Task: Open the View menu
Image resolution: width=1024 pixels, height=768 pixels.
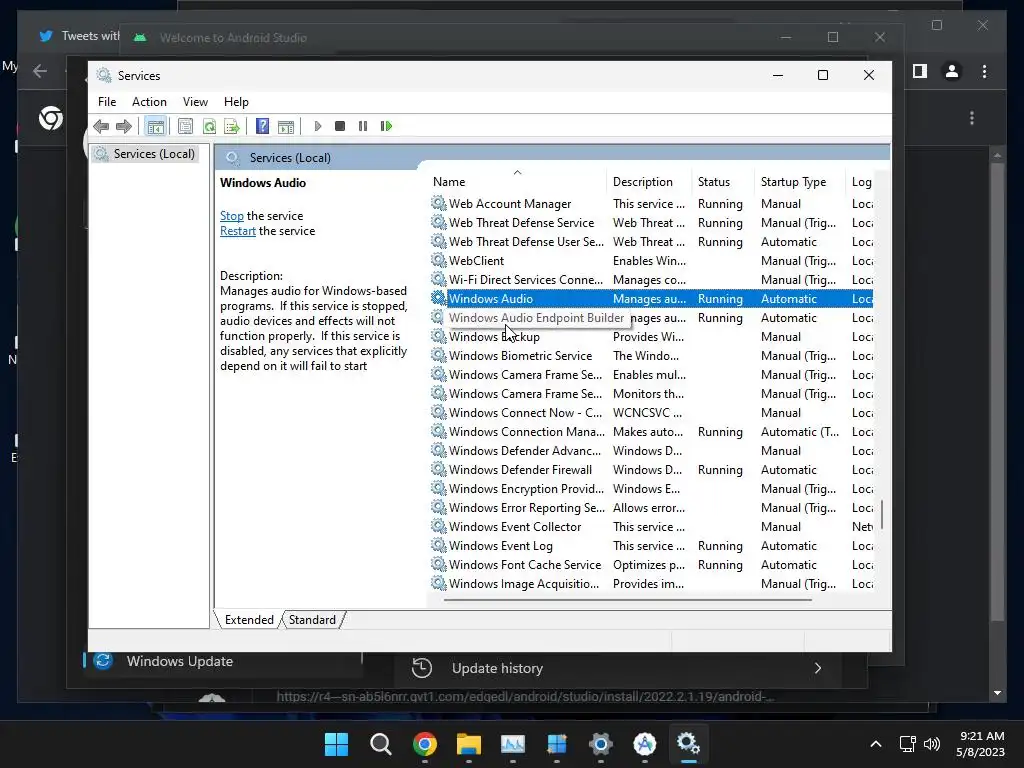Action: 195,102
